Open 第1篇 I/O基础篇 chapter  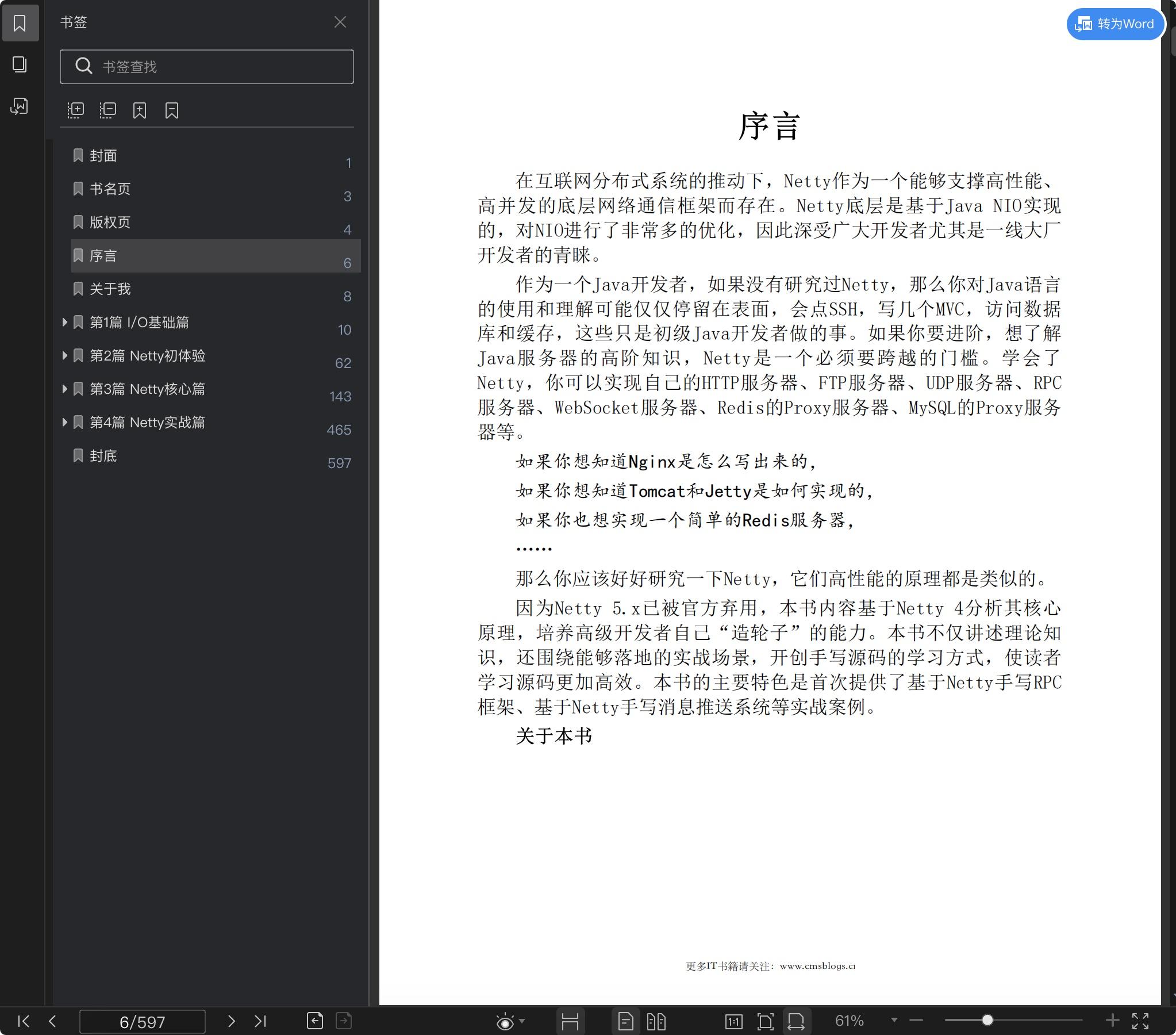[139, 323]
